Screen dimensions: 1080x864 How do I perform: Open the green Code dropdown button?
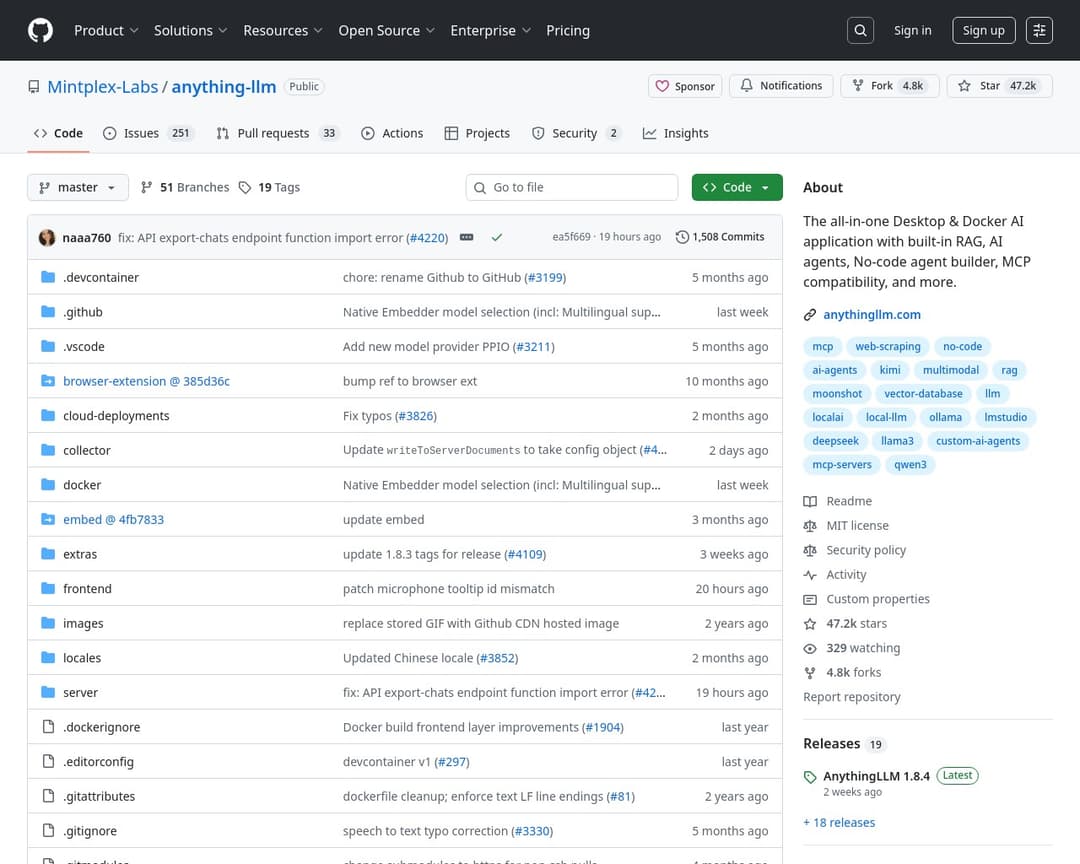tap(736, 187)
